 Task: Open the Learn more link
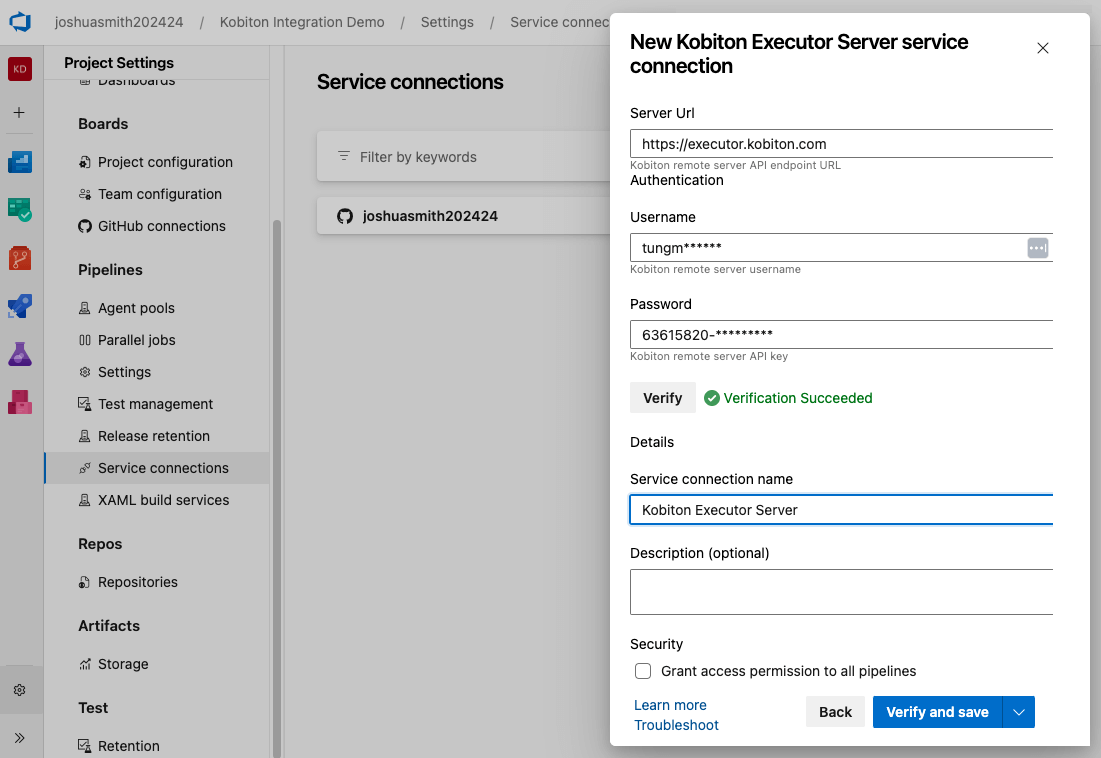(x=670, y=705)
